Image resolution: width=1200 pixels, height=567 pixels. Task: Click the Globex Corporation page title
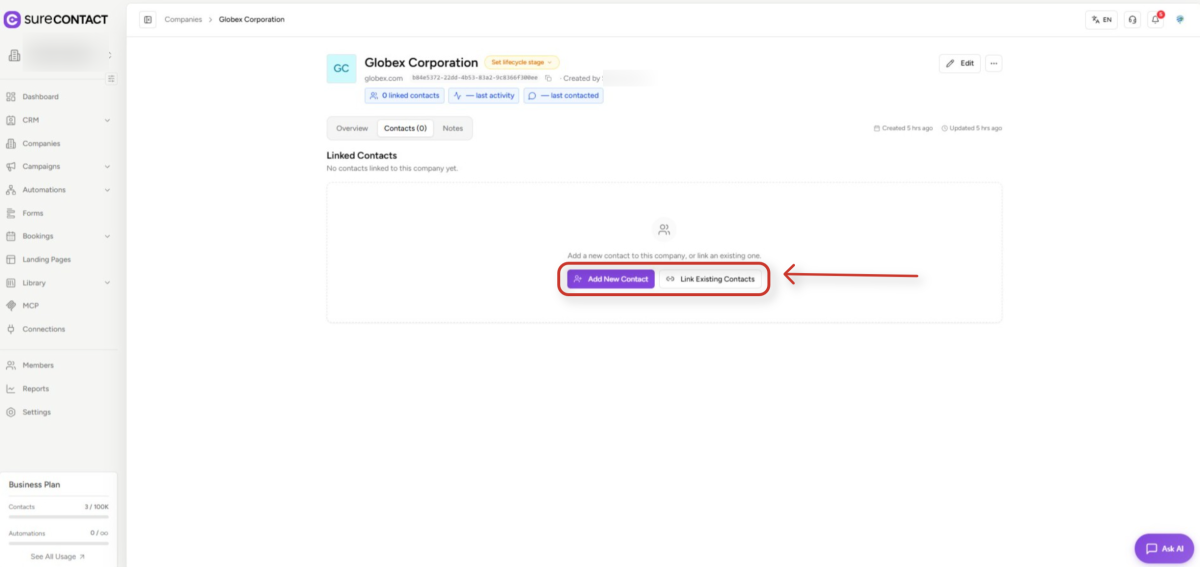(x=421, y=62)
